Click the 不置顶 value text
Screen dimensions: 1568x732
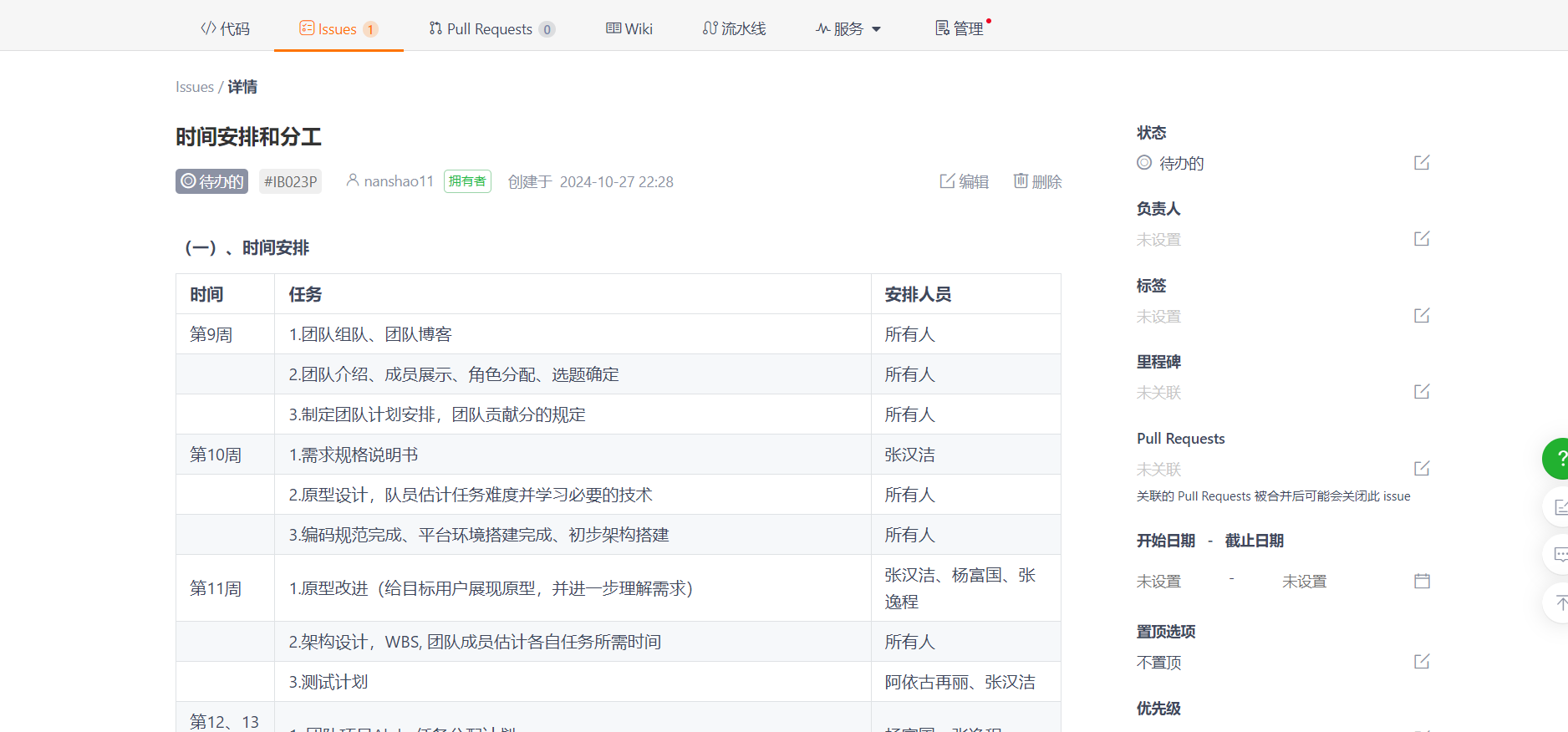point(1159,663)
